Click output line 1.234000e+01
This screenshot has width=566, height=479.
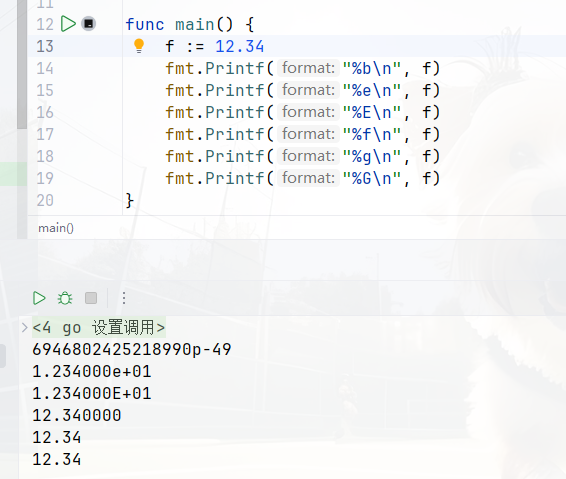click(x=92, y=371)
